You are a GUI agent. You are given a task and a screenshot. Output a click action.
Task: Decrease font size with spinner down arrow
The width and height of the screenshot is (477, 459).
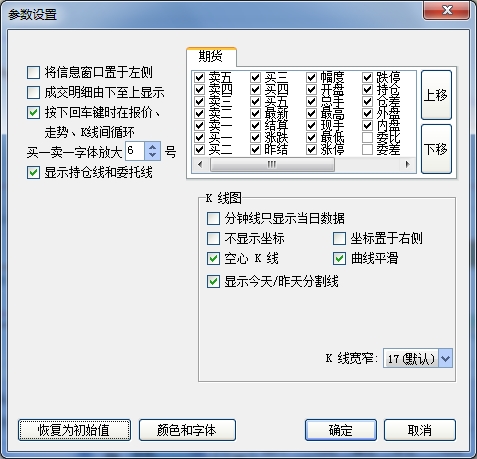click(152, 155)
